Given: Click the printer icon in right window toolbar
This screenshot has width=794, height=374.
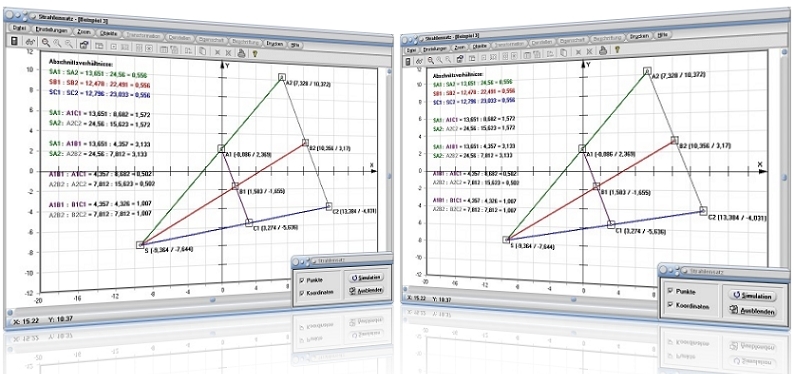Looking at the screenshot, I should 603,50.
